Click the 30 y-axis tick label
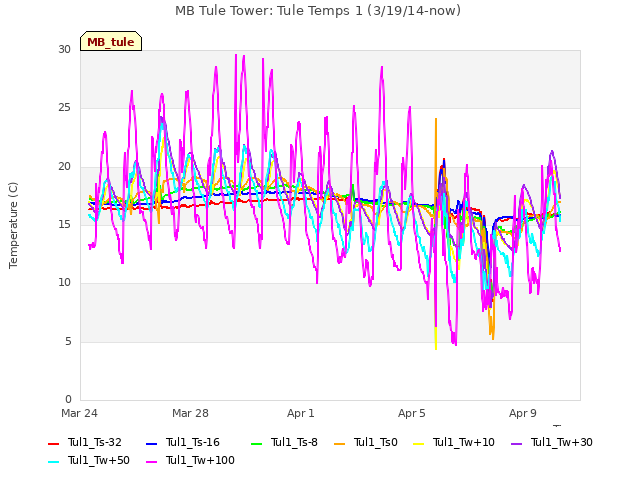 point(64,49)
